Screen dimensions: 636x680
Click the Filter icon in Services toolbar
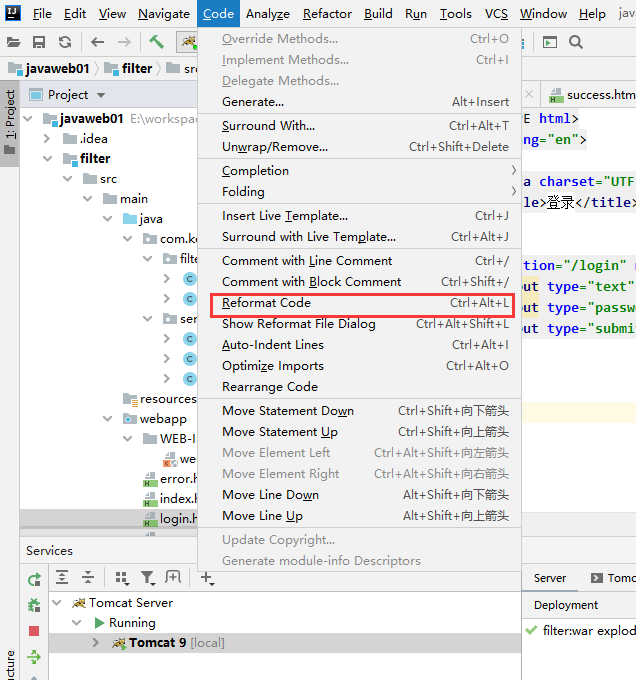click(x=148, y=578)
